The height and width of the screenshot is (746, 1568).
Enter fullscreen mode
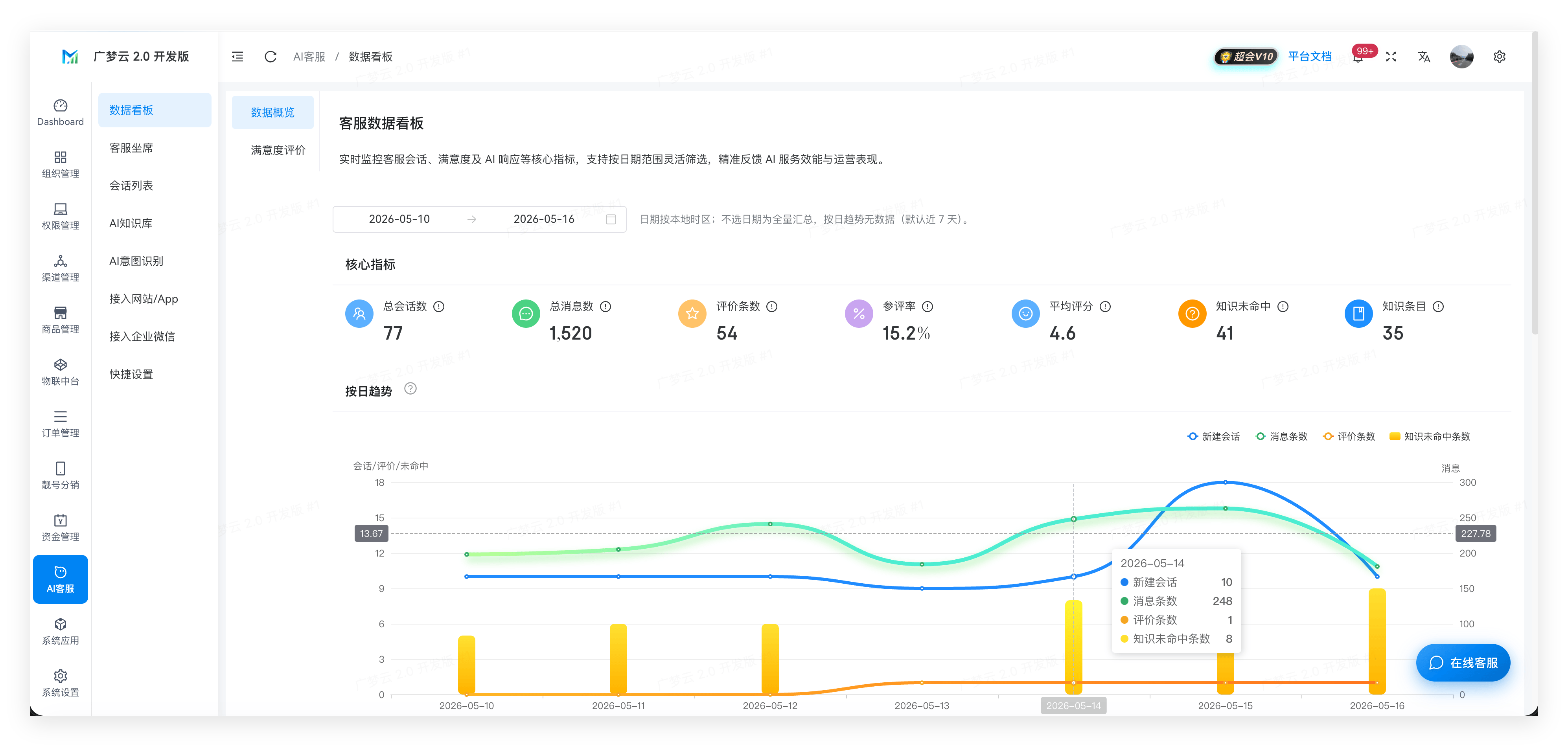coord(1391,57)
